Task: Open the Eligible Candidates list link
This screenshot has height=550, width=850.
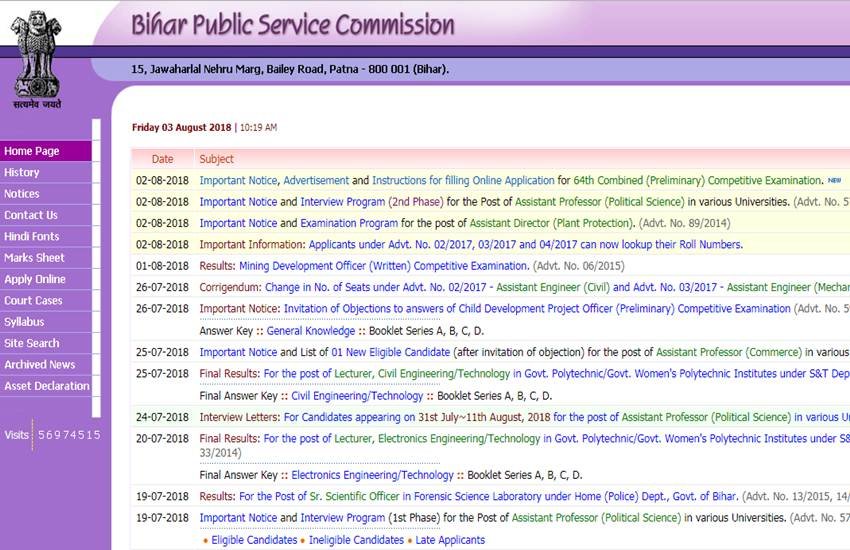Action: click(254, 540)
